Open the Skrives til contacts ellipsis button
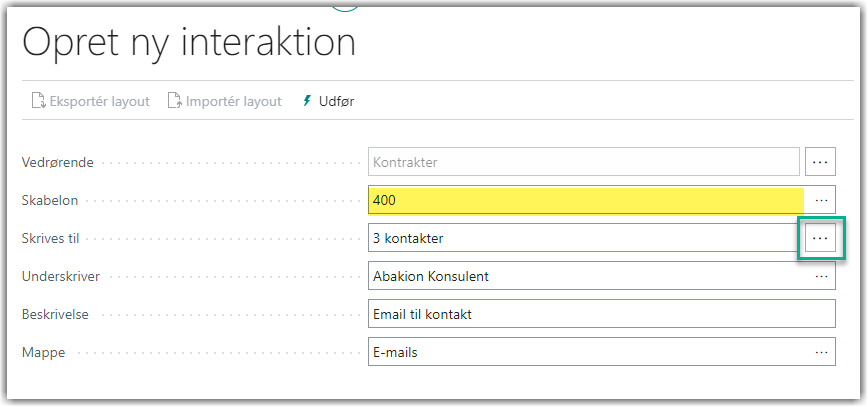Screen dimensions: 868x407 click(x=820, y=238)
